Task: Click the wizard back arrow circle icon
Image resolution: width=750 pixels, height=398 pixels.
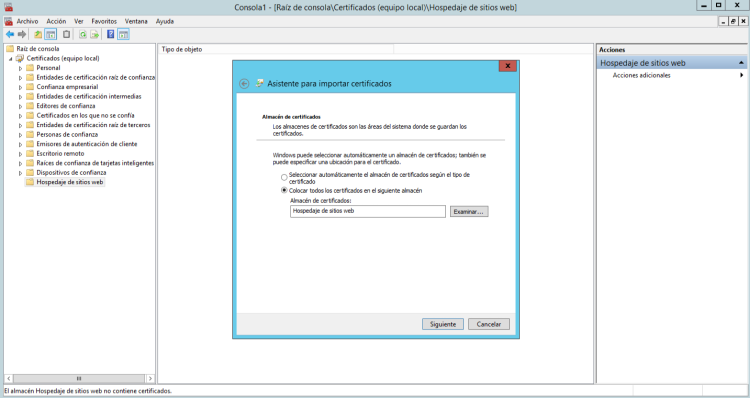Action: tap(244, 84)
